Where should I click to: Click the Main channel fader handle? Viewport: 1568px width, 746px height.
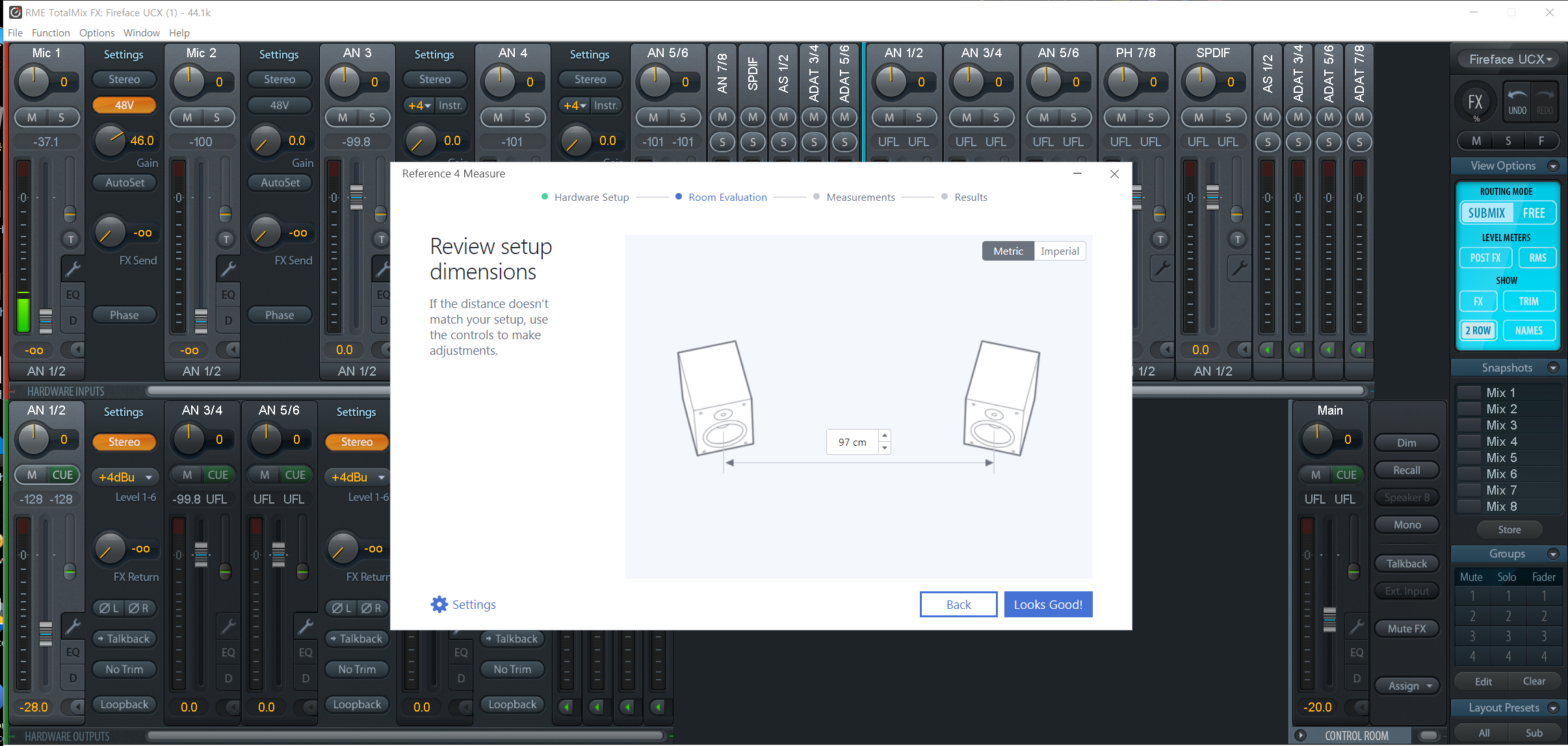click(1329, 619)
